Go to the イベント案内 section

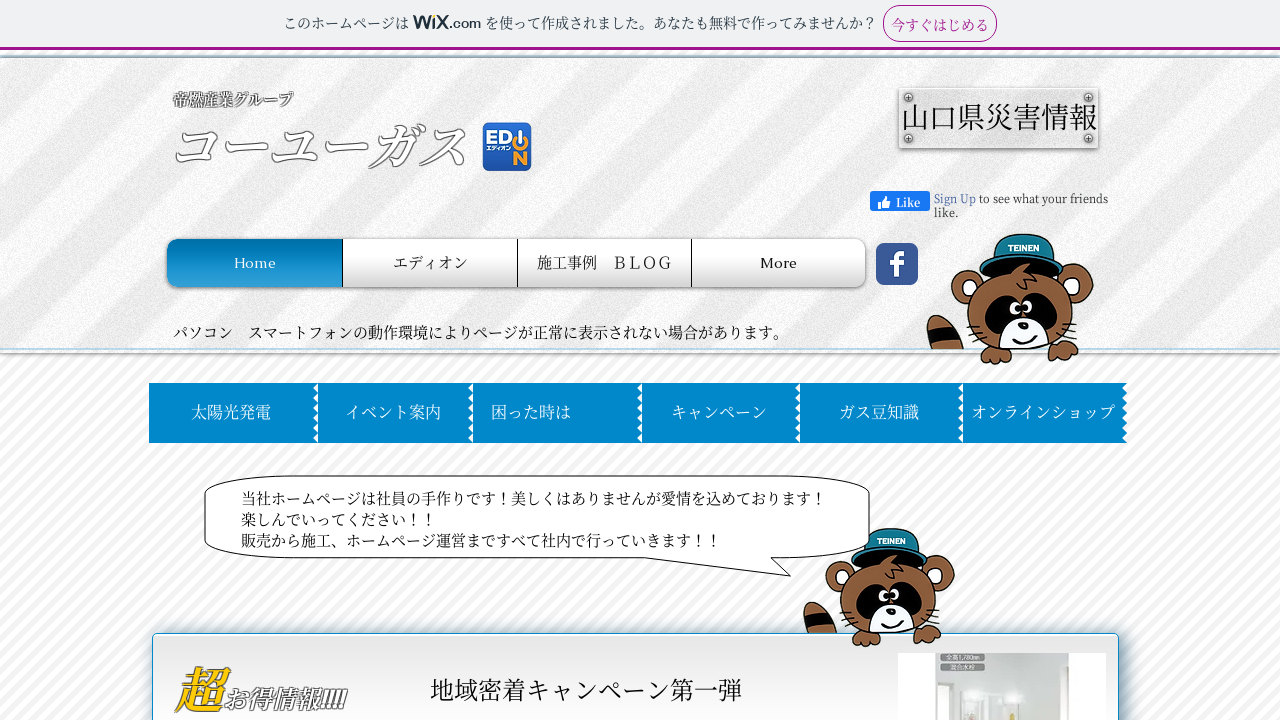point(393,412)
